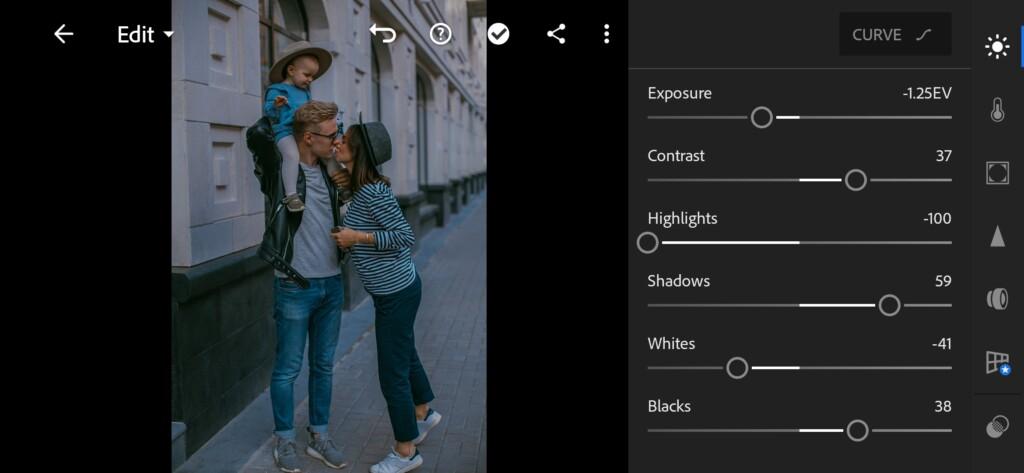
Task: Open the help question mark icon
Action: pyautogui.click(x=441, y=34)
